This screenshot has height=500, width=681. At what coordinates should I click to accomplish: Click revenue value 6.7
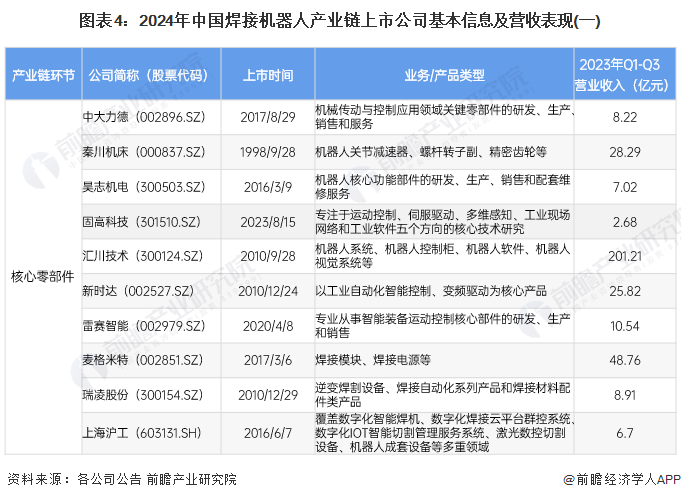[x=625, y=433]
